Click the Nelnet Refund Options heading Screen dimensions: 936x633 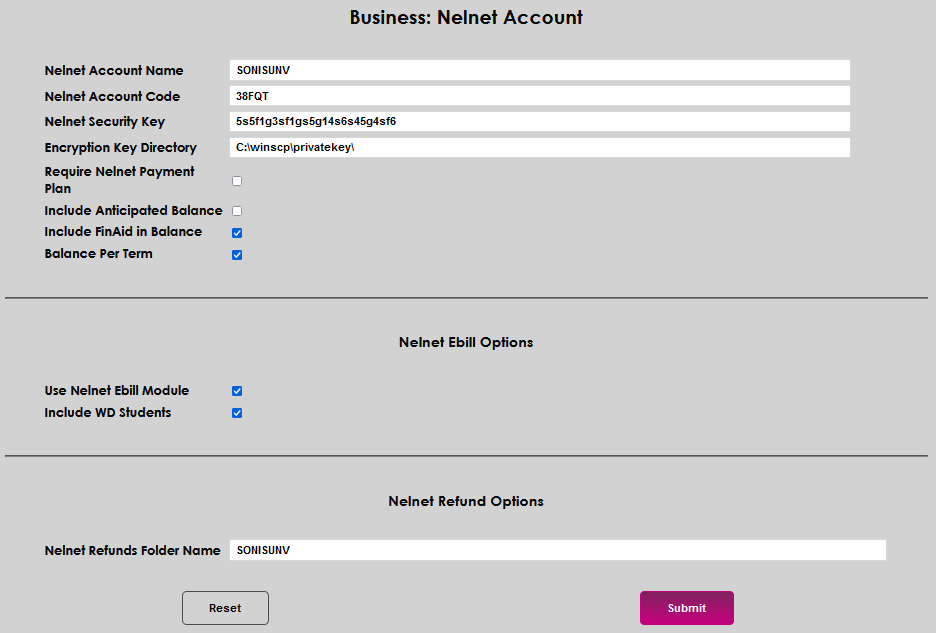click(465, 501)
